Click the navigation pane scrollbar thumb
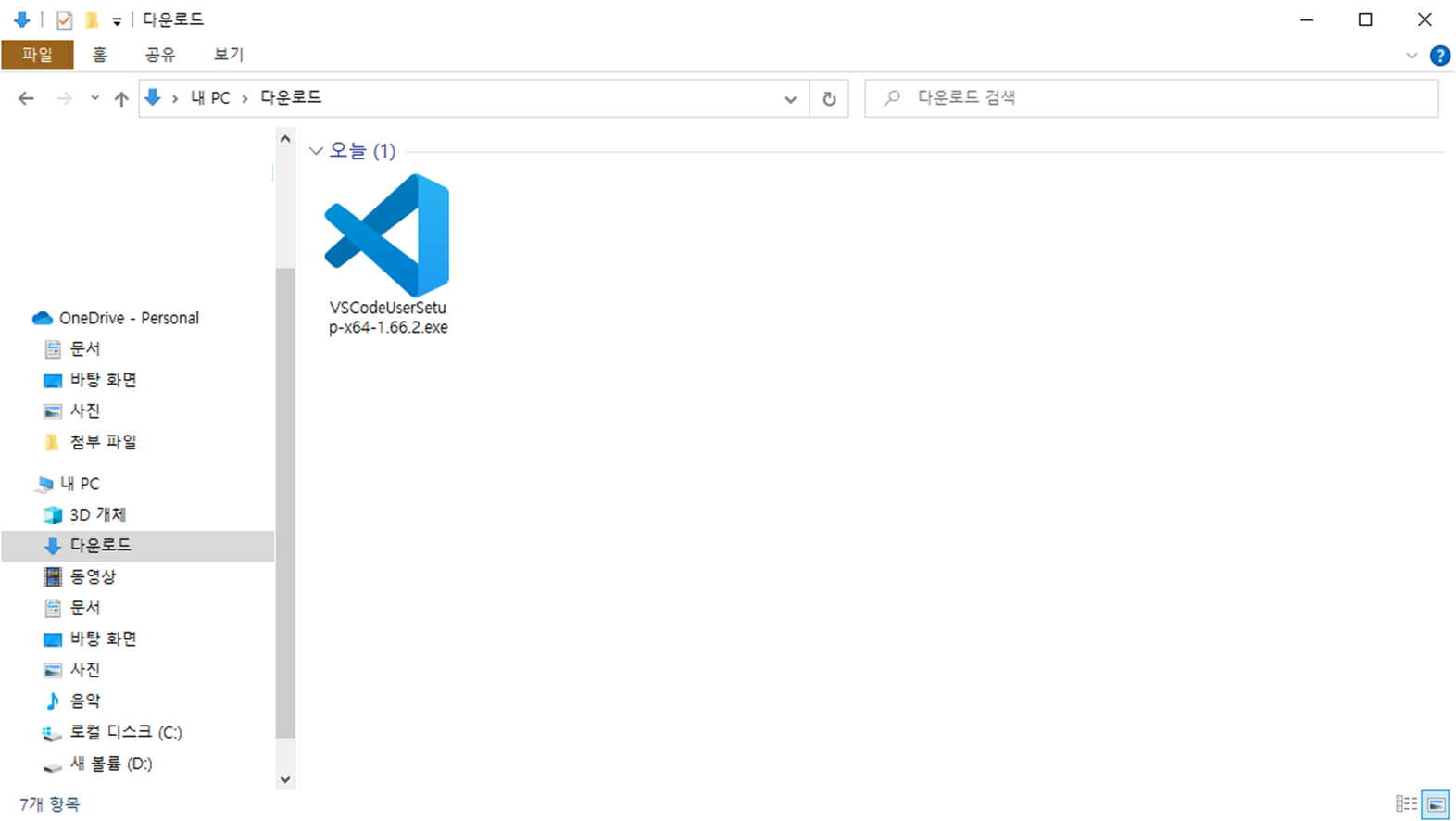The width and height of the screenshot is (1456, 821). (x=285, y=502)
